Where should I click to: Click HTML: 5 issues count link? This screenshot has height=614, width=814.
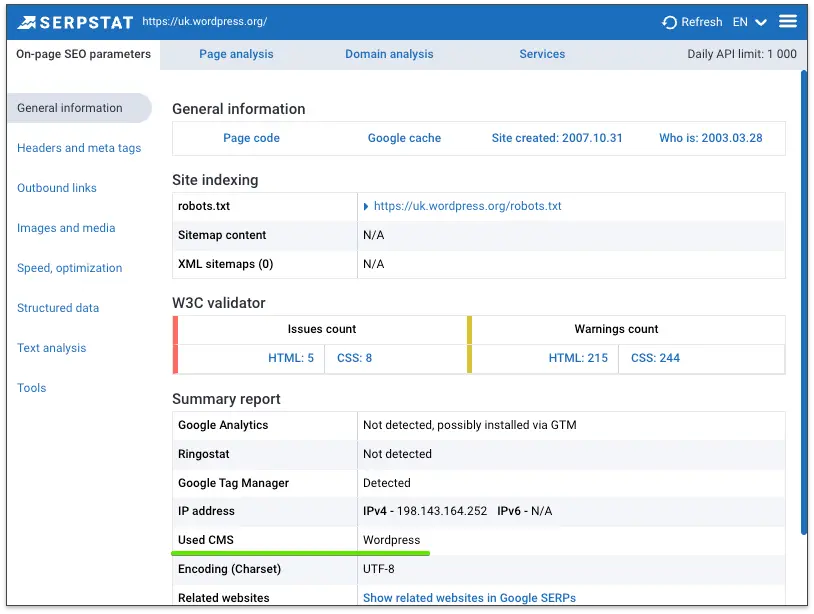(x=291, y=358)
